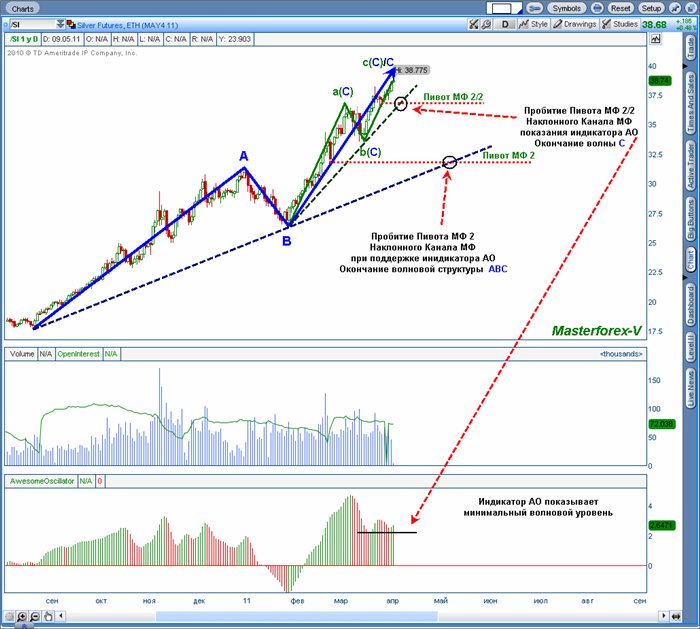Image resolution: width=700 pixels, height=629 pixels.
Task: Click the 72.038 open interest value bubble
Action: [x=662, y=424]
